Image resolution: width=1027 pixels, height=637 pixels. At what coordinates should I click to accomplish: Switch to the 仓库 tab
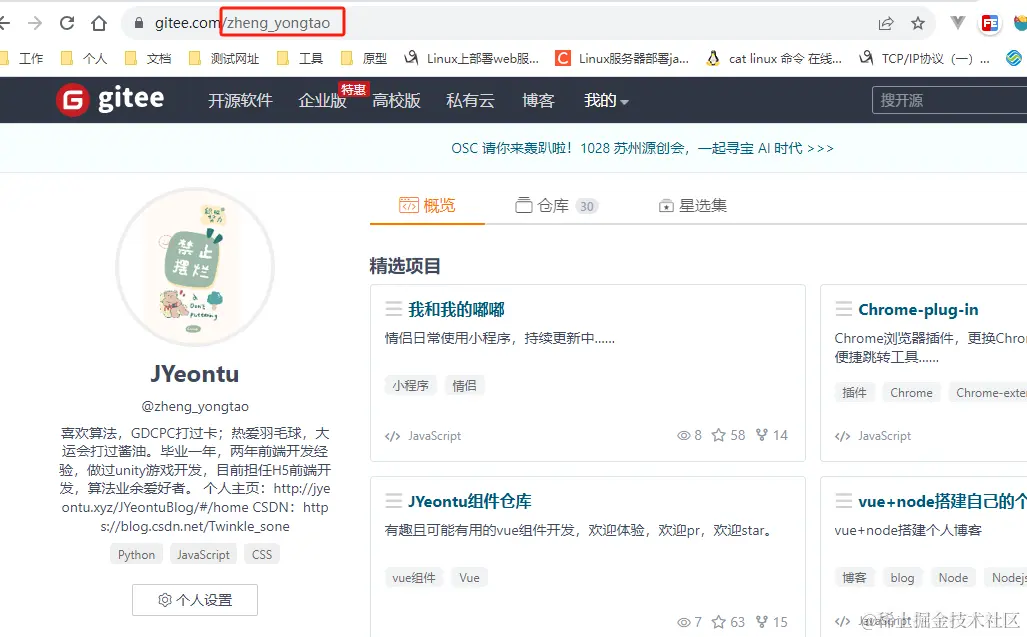click(557, 206)
